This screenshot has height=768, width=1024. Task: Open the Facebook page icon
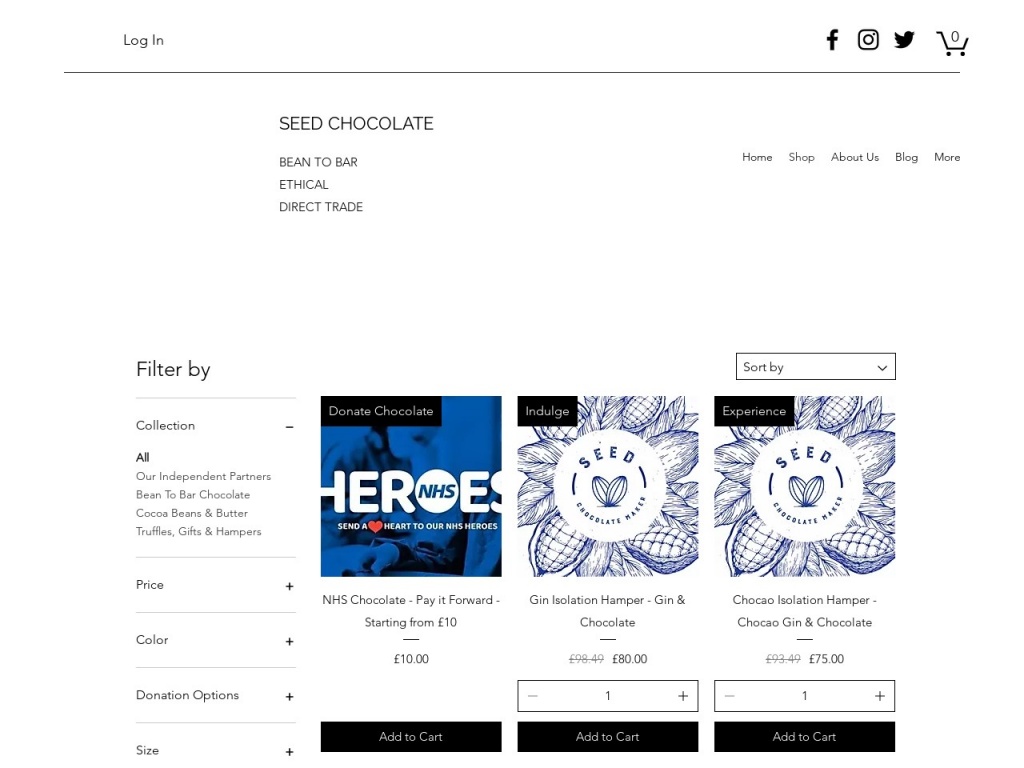click(832, 40)
